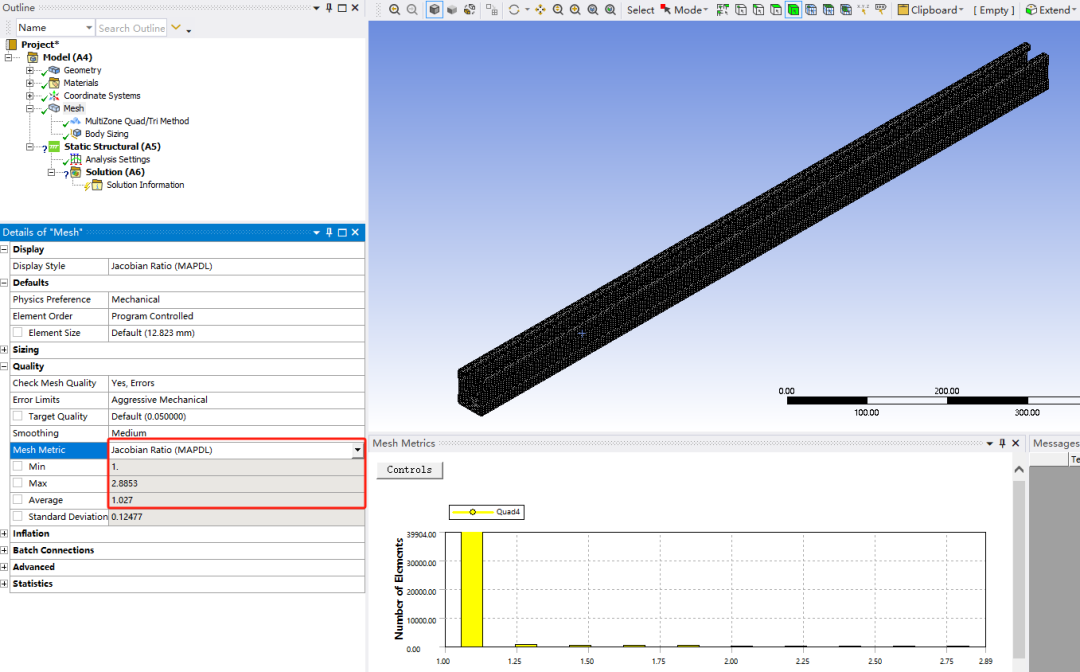Screen dimensions: 1080x672
Task: Expand the Batch Connections section
Action: pos(4,550)
